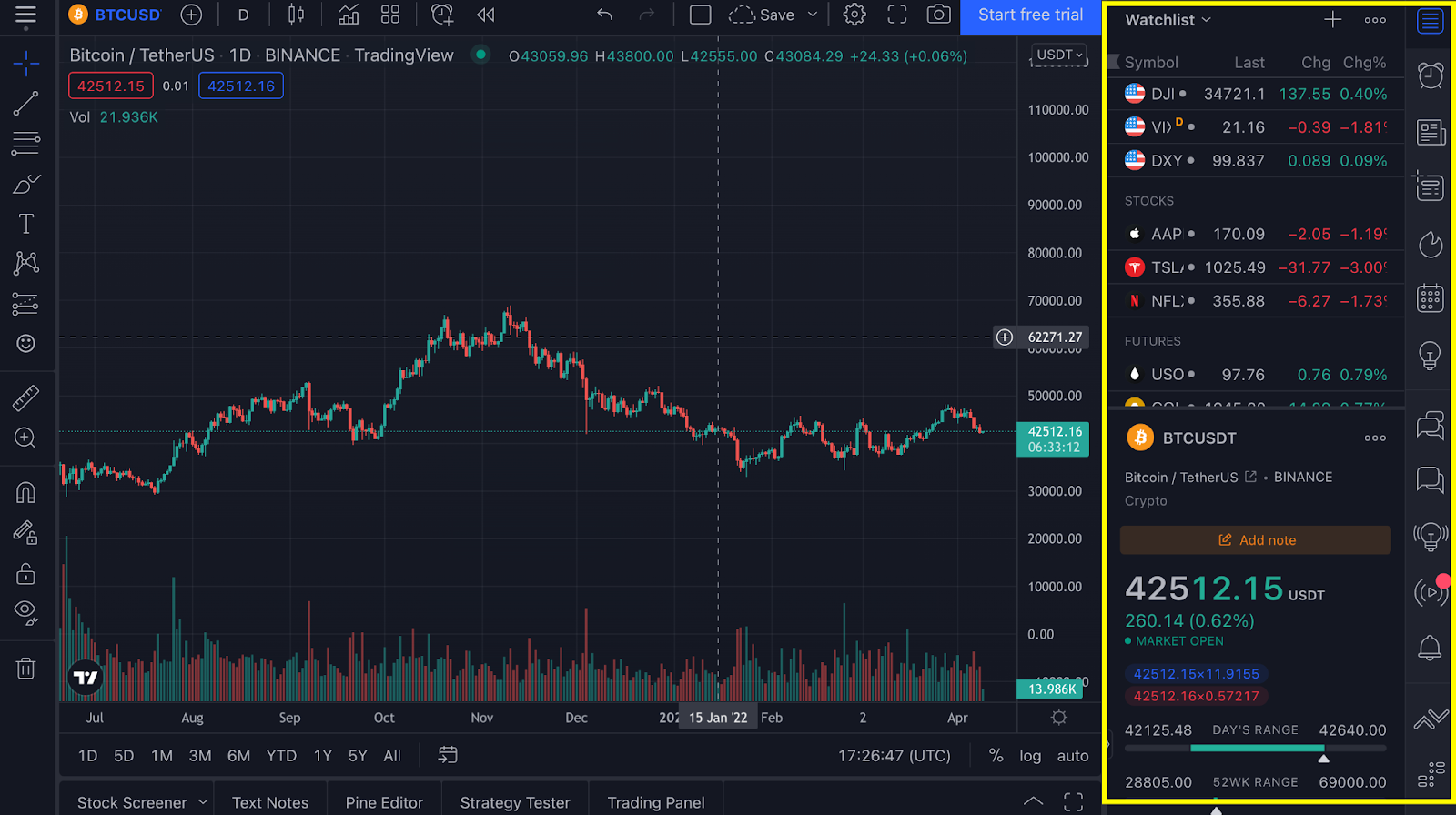Open the emoji icons tool

[25, 343]
